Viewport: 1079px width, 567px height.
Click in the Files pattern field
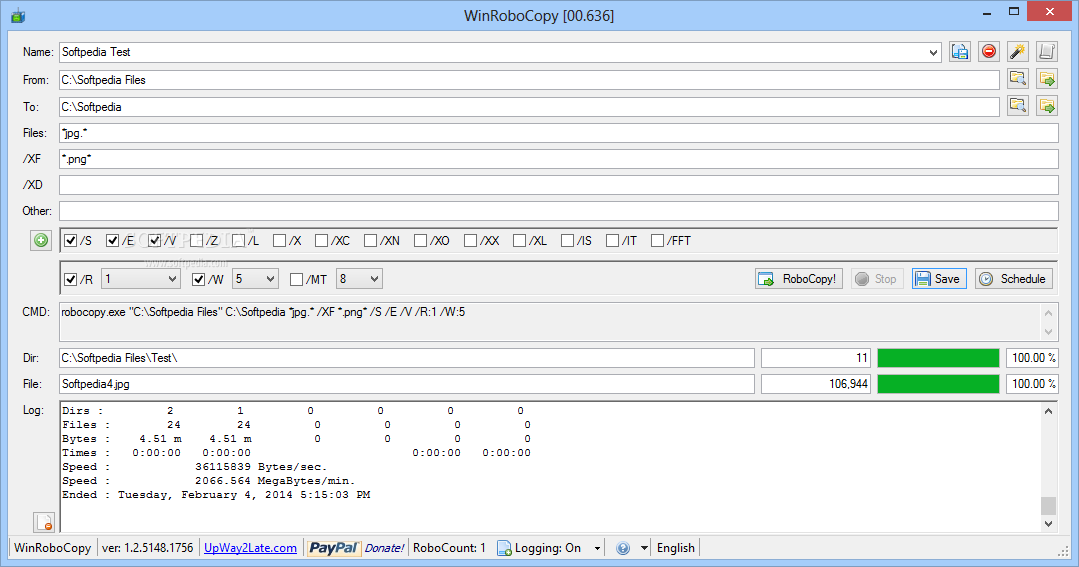point(559,133)
